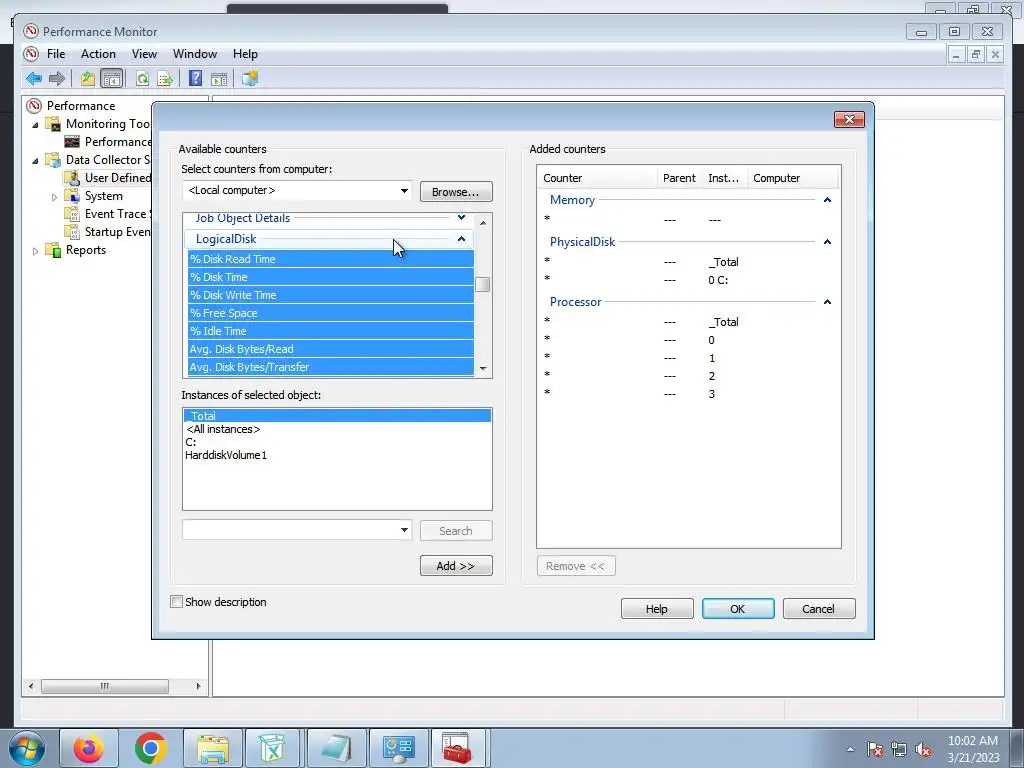1024x768 pixels.
Task: Launch Google Chrome from the taskbar
Action: click(x=150, y=748)
